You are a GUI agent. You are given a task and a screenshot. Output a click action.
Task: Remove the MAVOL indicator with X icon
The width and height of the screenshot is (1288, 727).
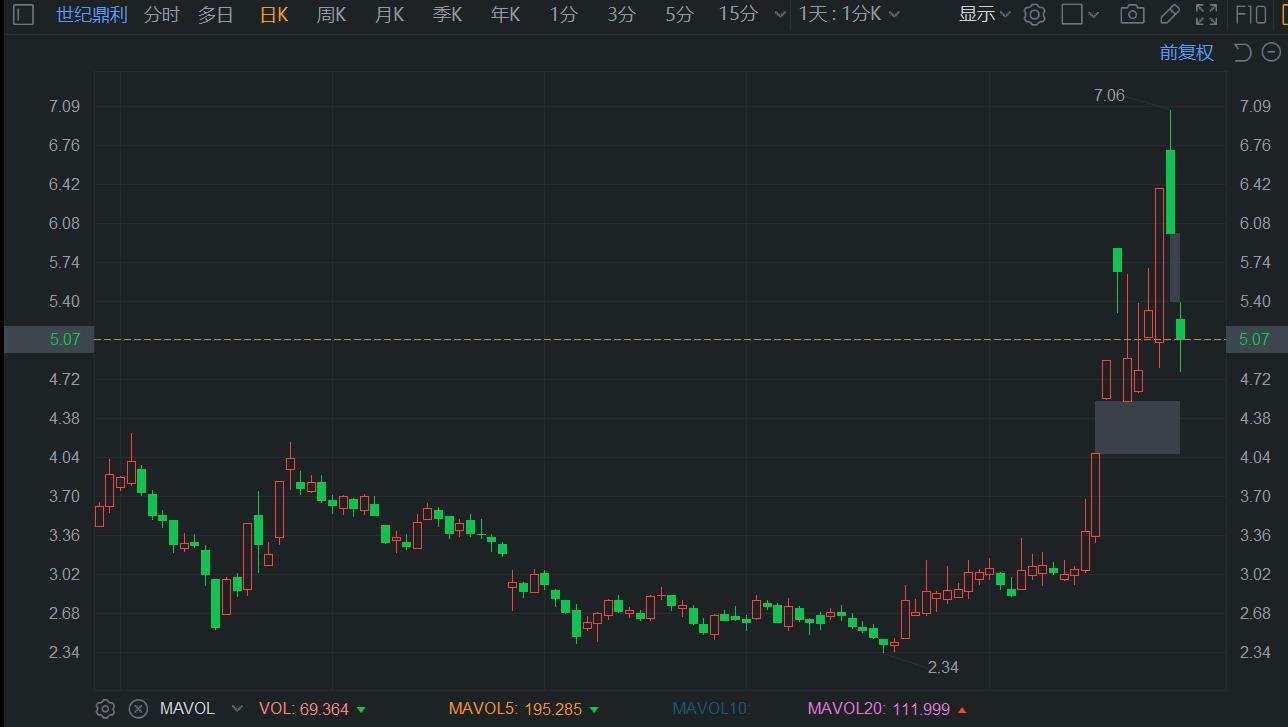coord(138,709)
